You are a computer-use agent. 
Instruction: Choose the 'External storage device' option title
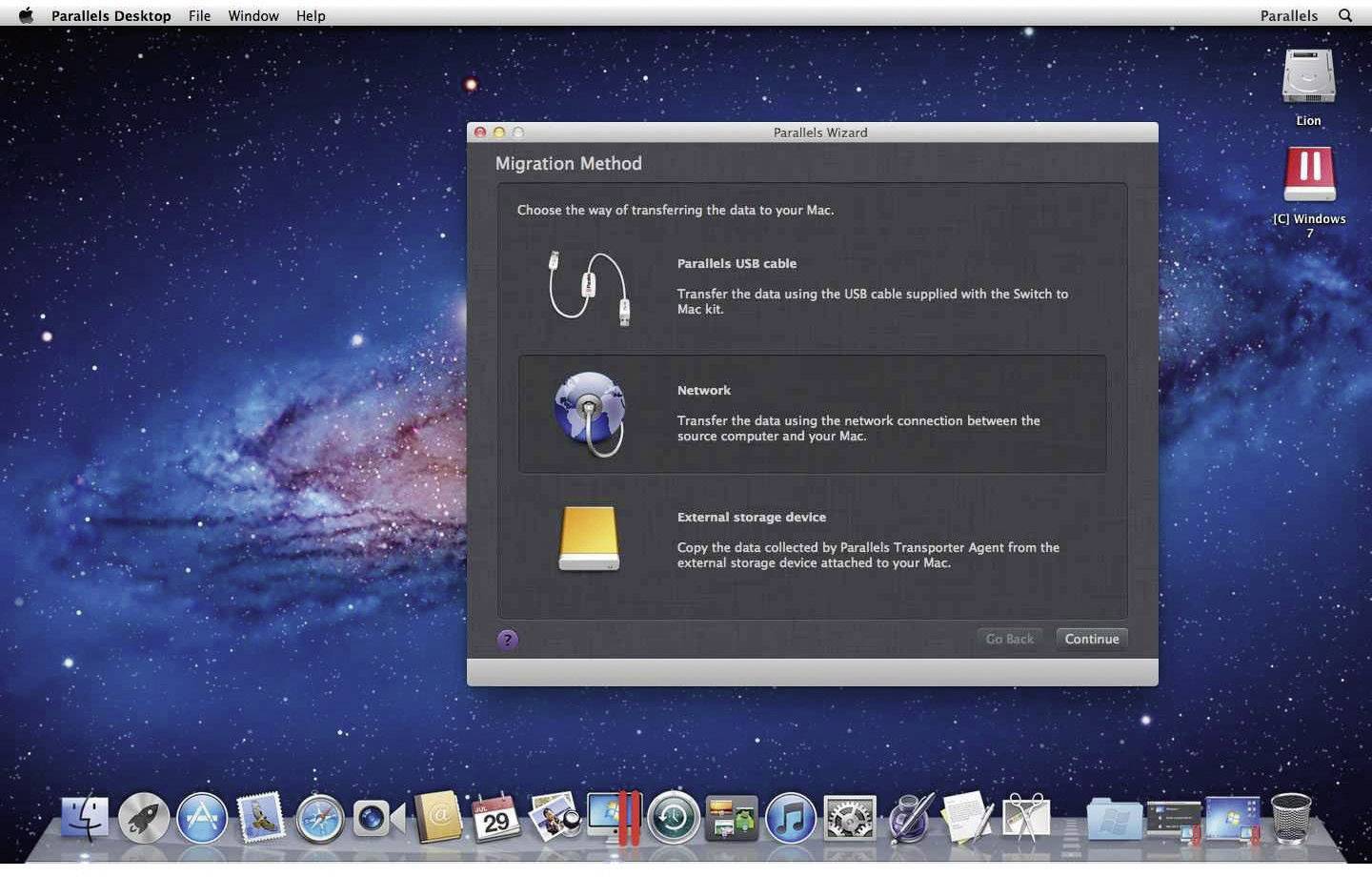click(752, 517)
